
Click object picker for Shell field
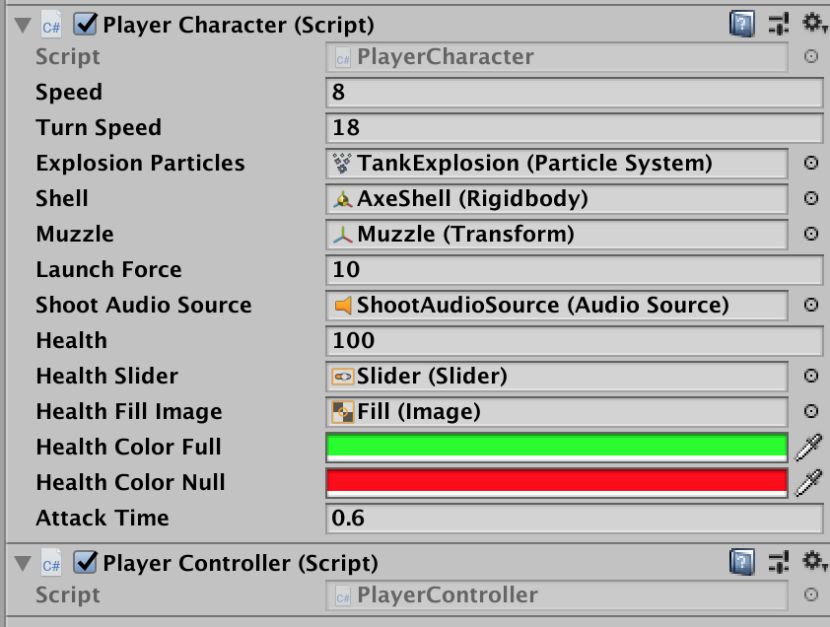[811, 198]
